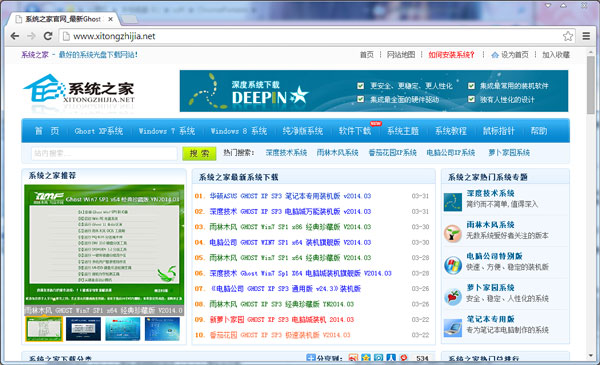Viewport: 600px width, 365px height.
Task: Reload the page with the refresh icon
Action: coord(48,36)
